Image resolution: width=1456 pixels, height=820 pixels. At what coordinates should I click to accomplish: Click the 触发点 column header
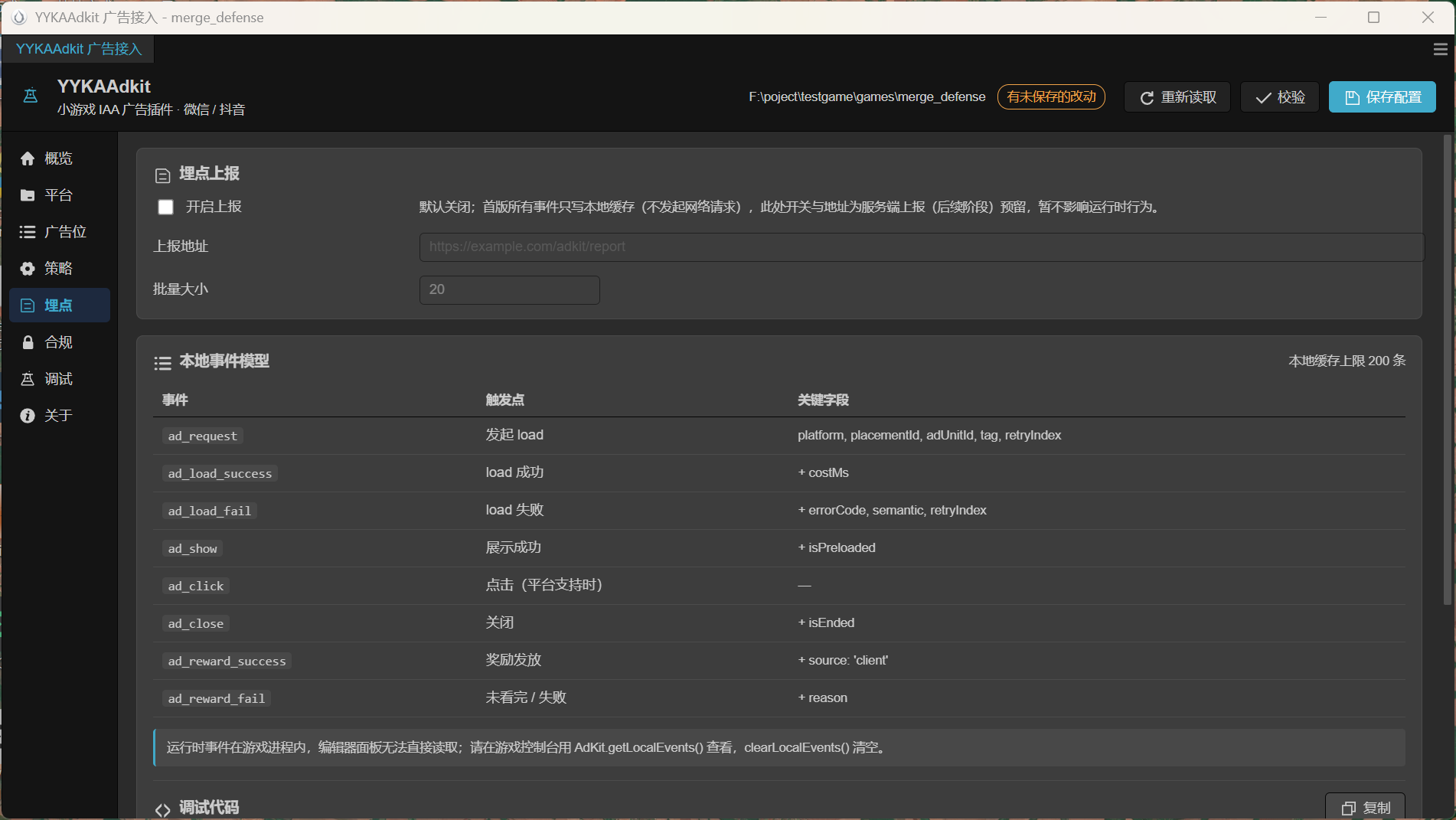[x=505, y=400]
